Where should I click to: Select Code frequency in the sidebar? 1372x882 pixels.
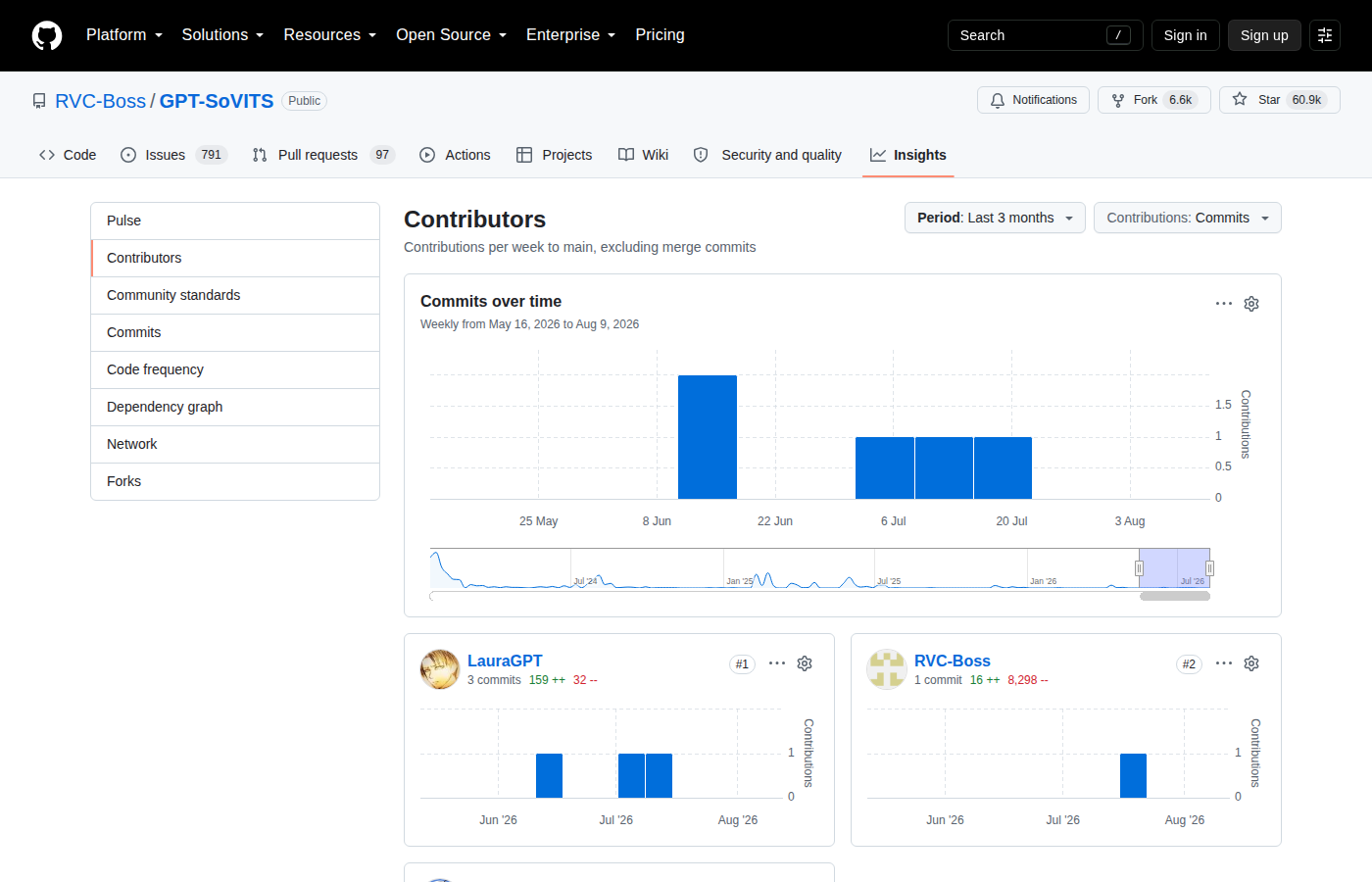click(x=235, y=369)
